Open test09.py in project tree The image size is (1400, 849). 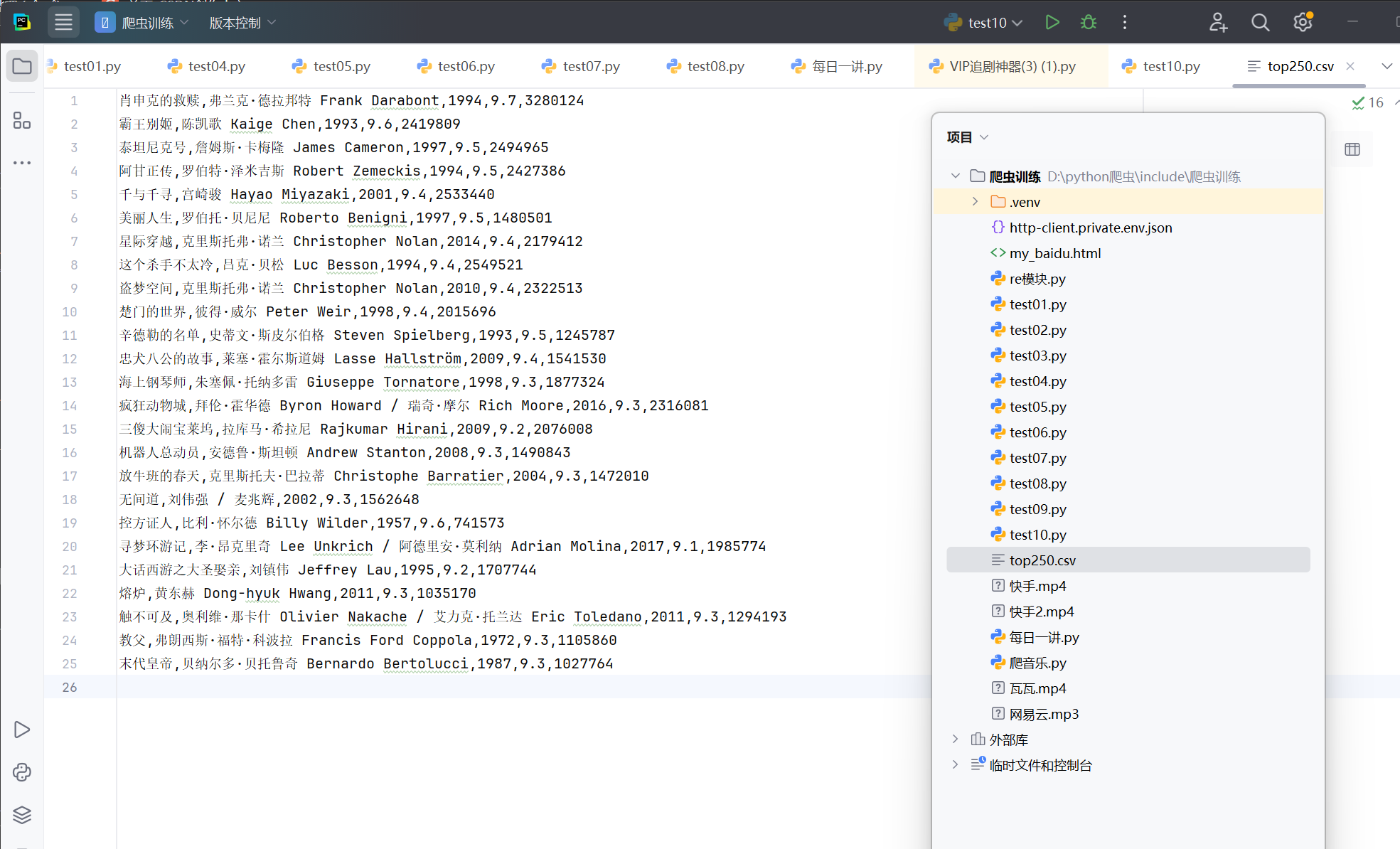1037,509
